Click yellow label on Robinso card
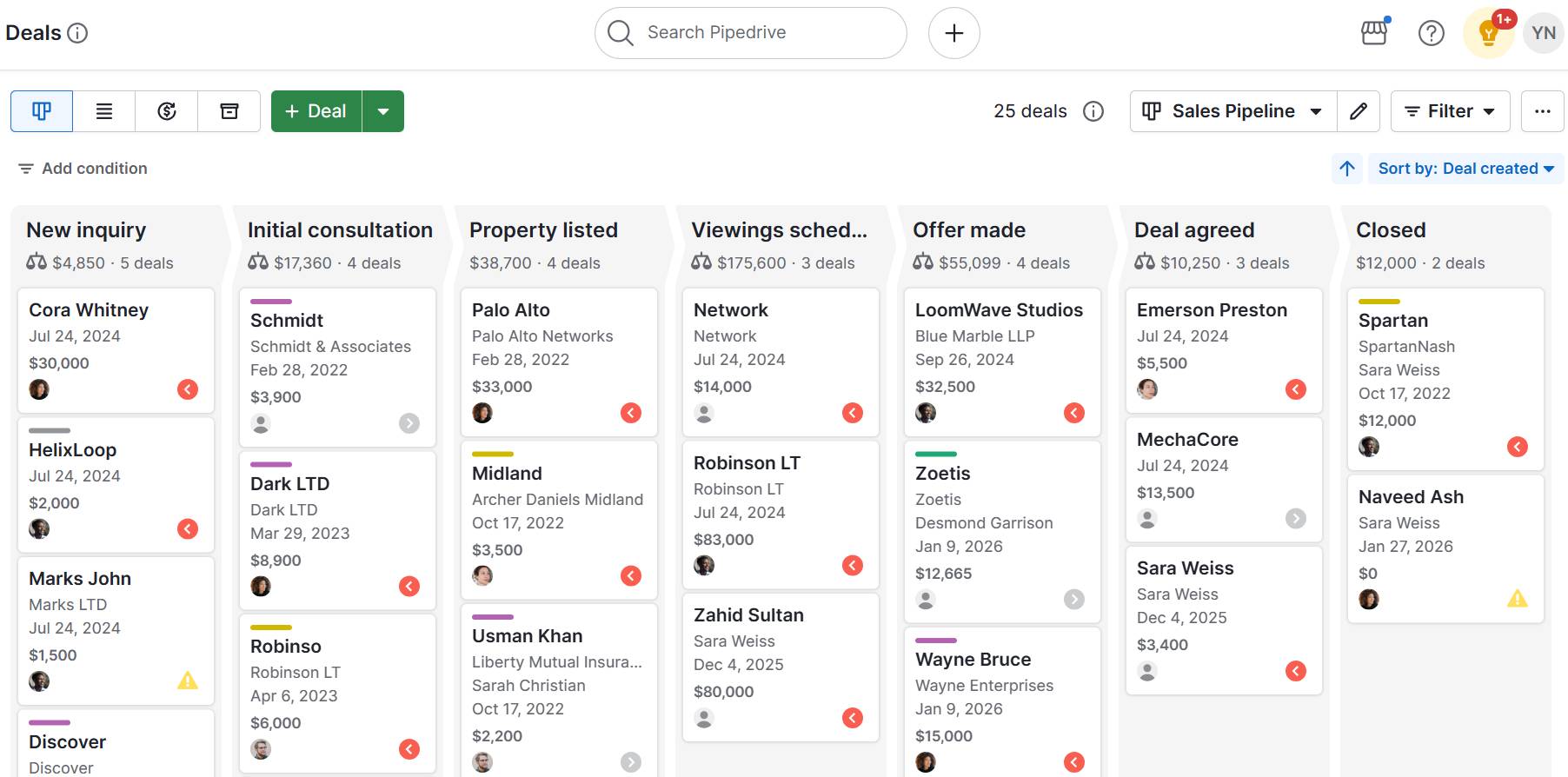This screenshot has height=777, width=1568. (x=271, y=627)
